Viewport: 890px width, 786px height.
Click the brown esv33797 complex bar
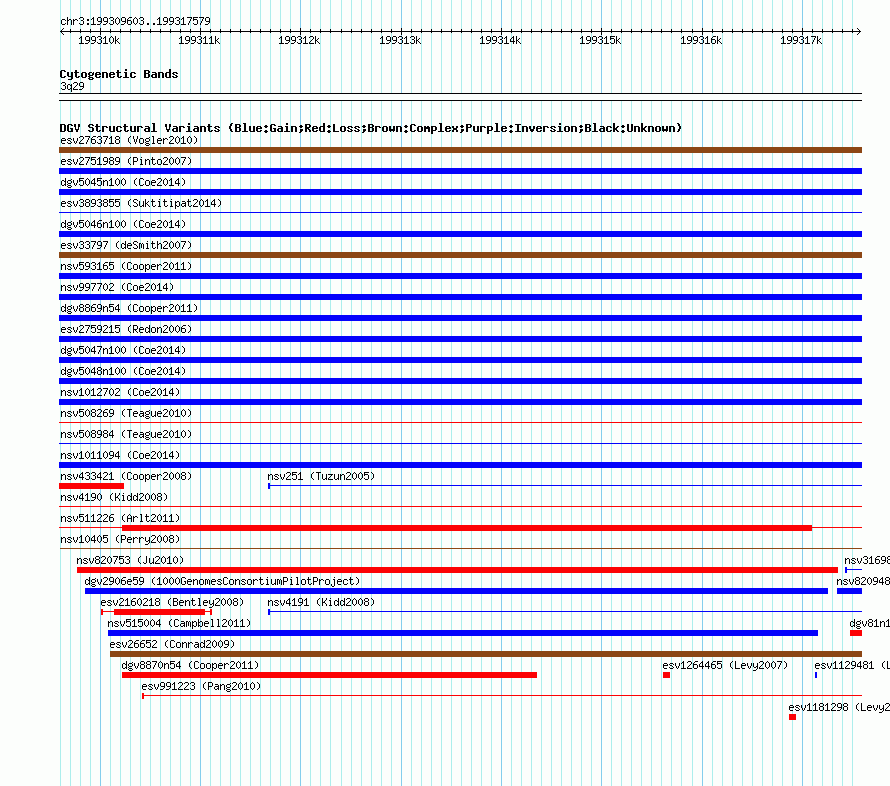point(461,255)
